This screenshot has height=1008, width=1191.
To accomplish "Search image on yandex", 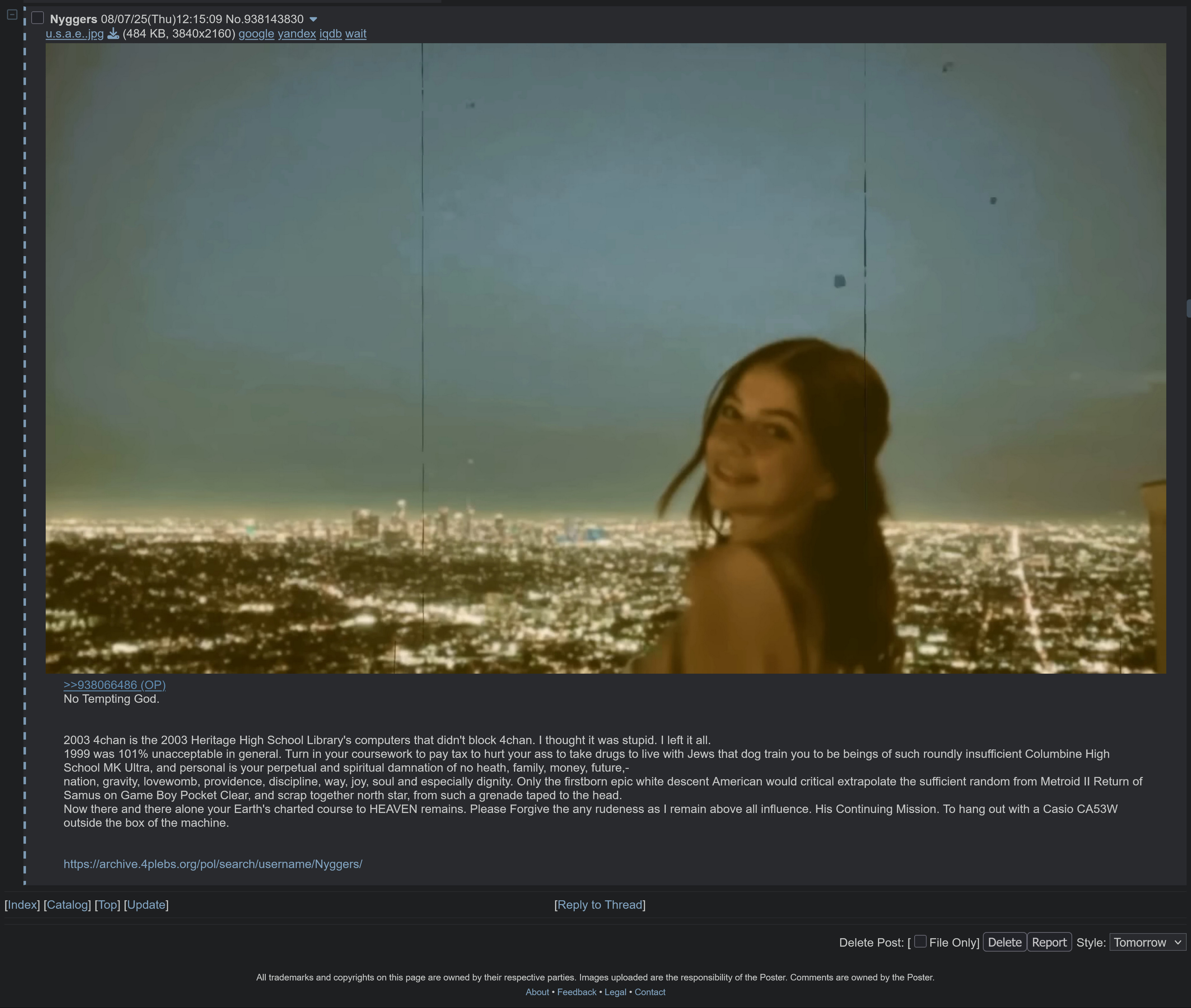I will click(297, 34).
